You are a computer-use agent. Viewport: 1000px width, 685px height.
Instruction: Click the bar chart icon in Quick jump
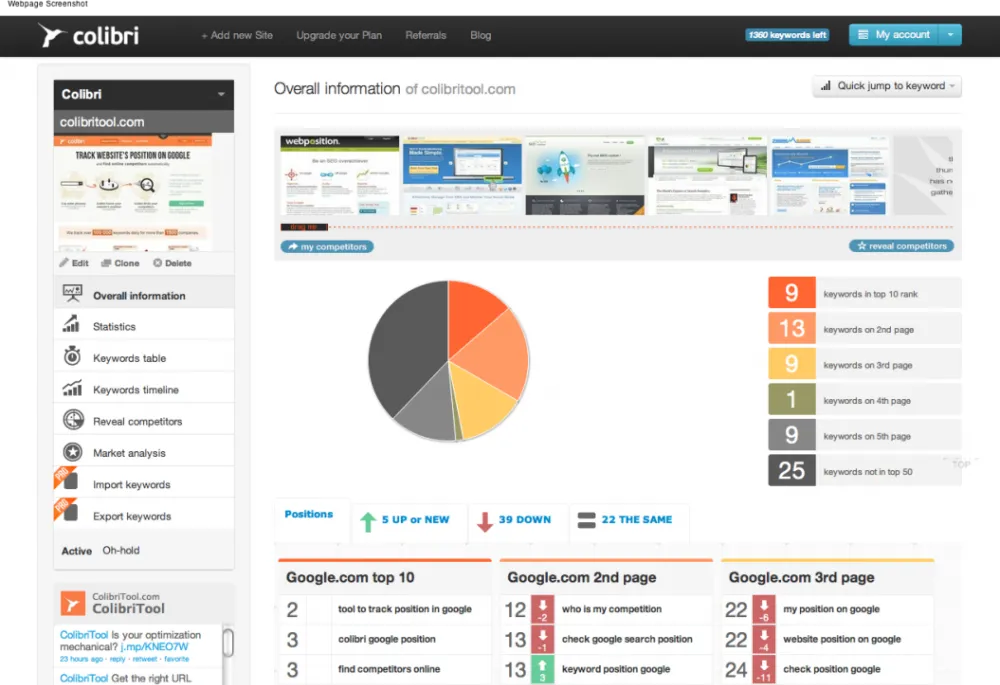[x=826, y=85]
